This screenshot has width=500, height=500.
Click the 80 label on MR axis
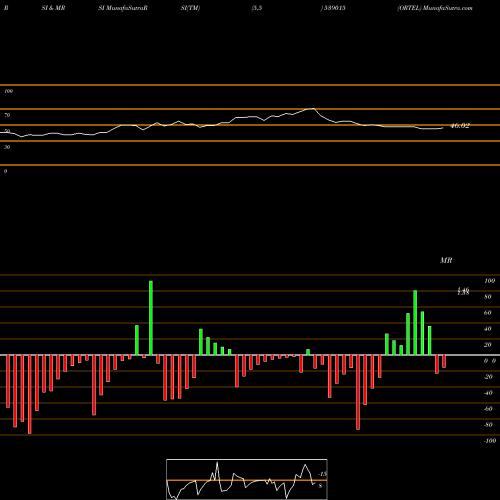click(488, 297)
